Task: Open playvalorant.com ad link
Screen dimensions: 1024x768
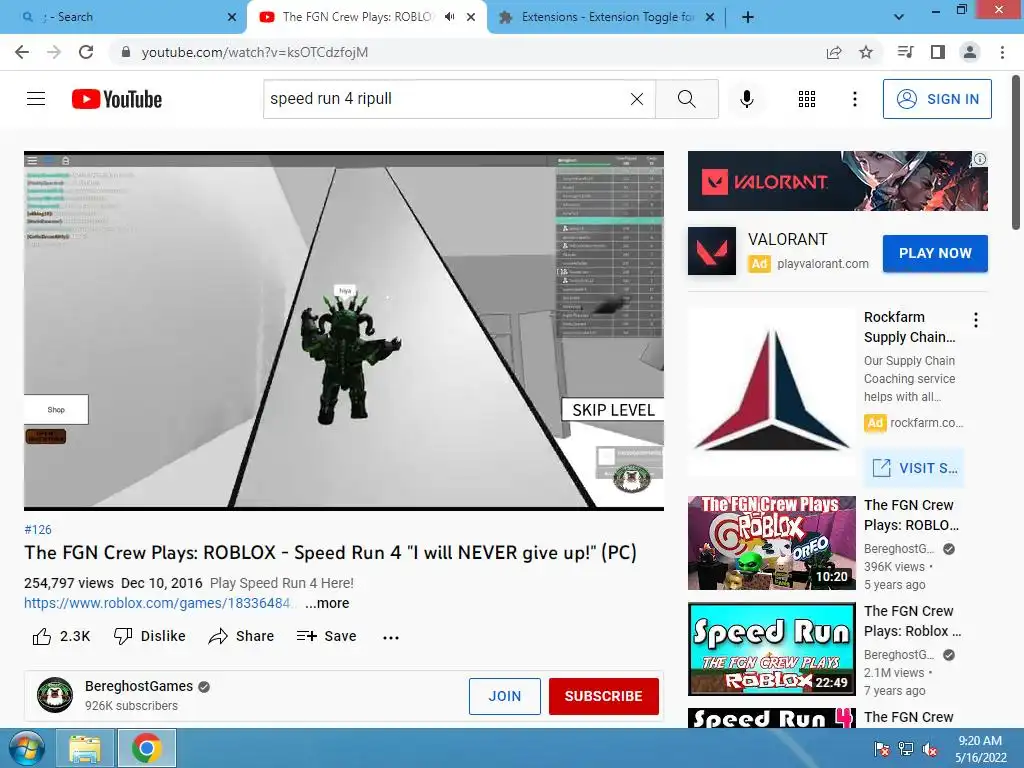Action: pyautogui.click(x=823, y=264)
